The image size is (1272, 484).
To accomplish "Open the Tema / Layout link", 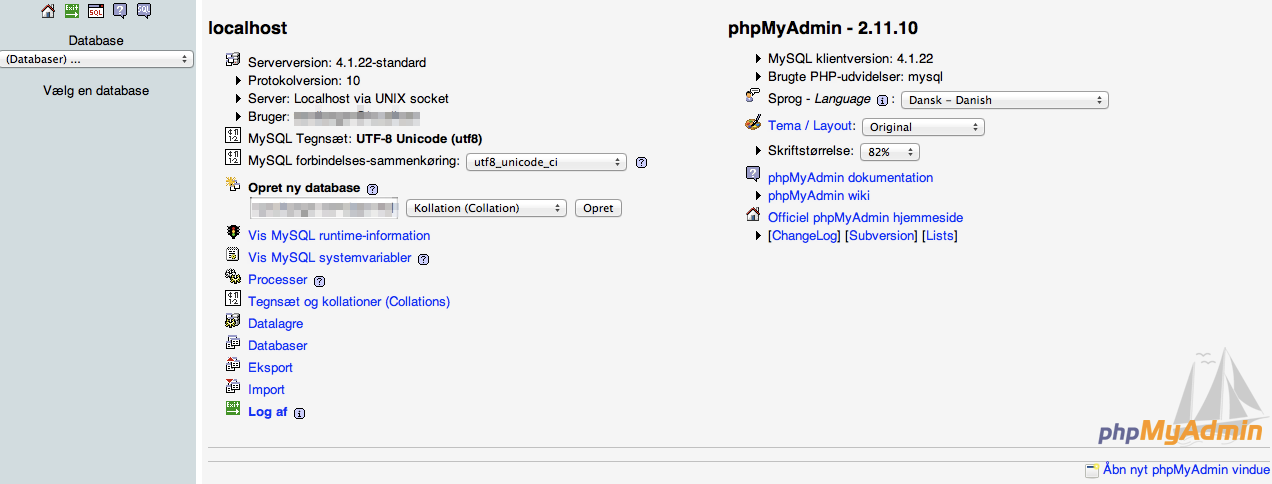I will tap(812, 126).
